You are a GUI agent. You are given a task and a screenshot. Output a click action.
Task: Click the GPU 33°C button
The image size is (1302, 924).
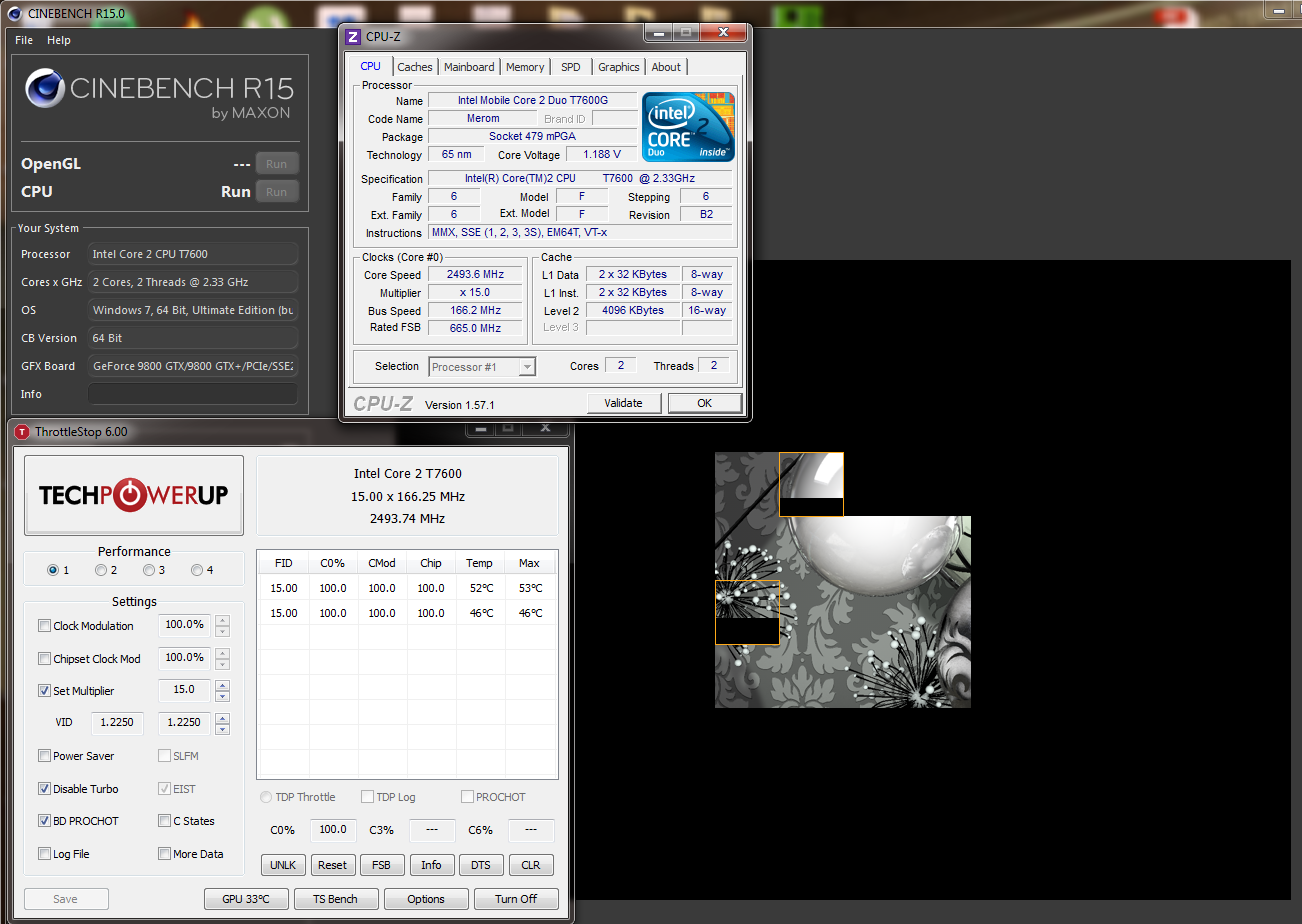[x=246, y=899]
